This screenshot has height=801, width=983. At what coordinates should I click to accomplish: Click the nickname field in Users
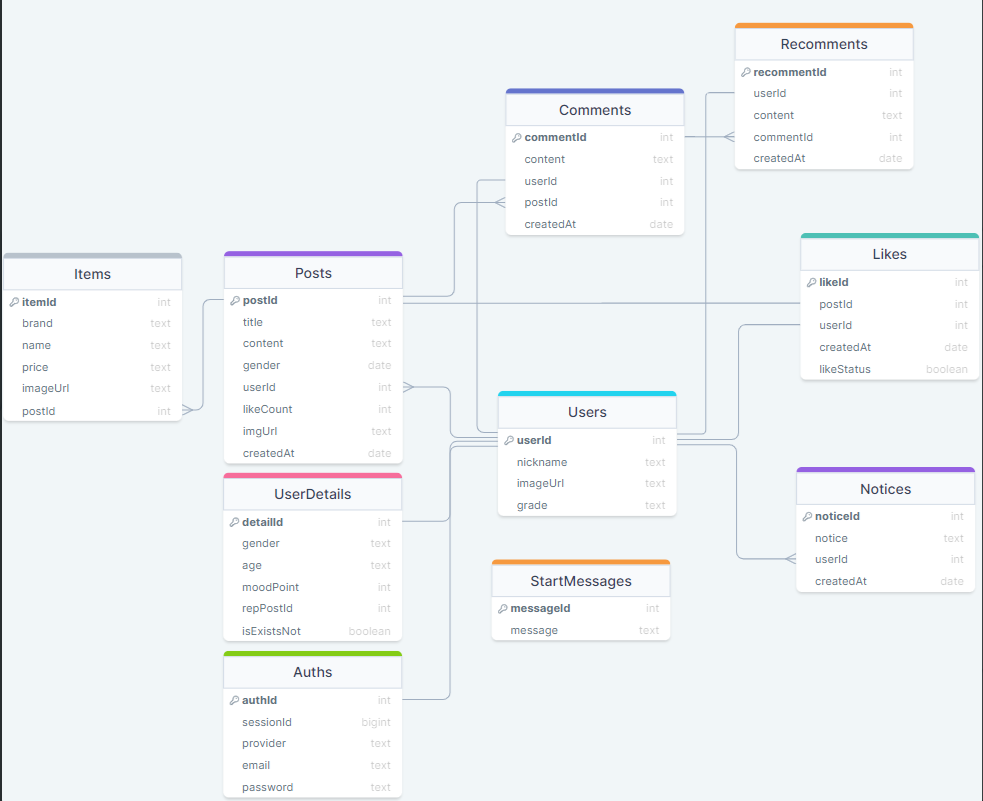tap(587, 462)
